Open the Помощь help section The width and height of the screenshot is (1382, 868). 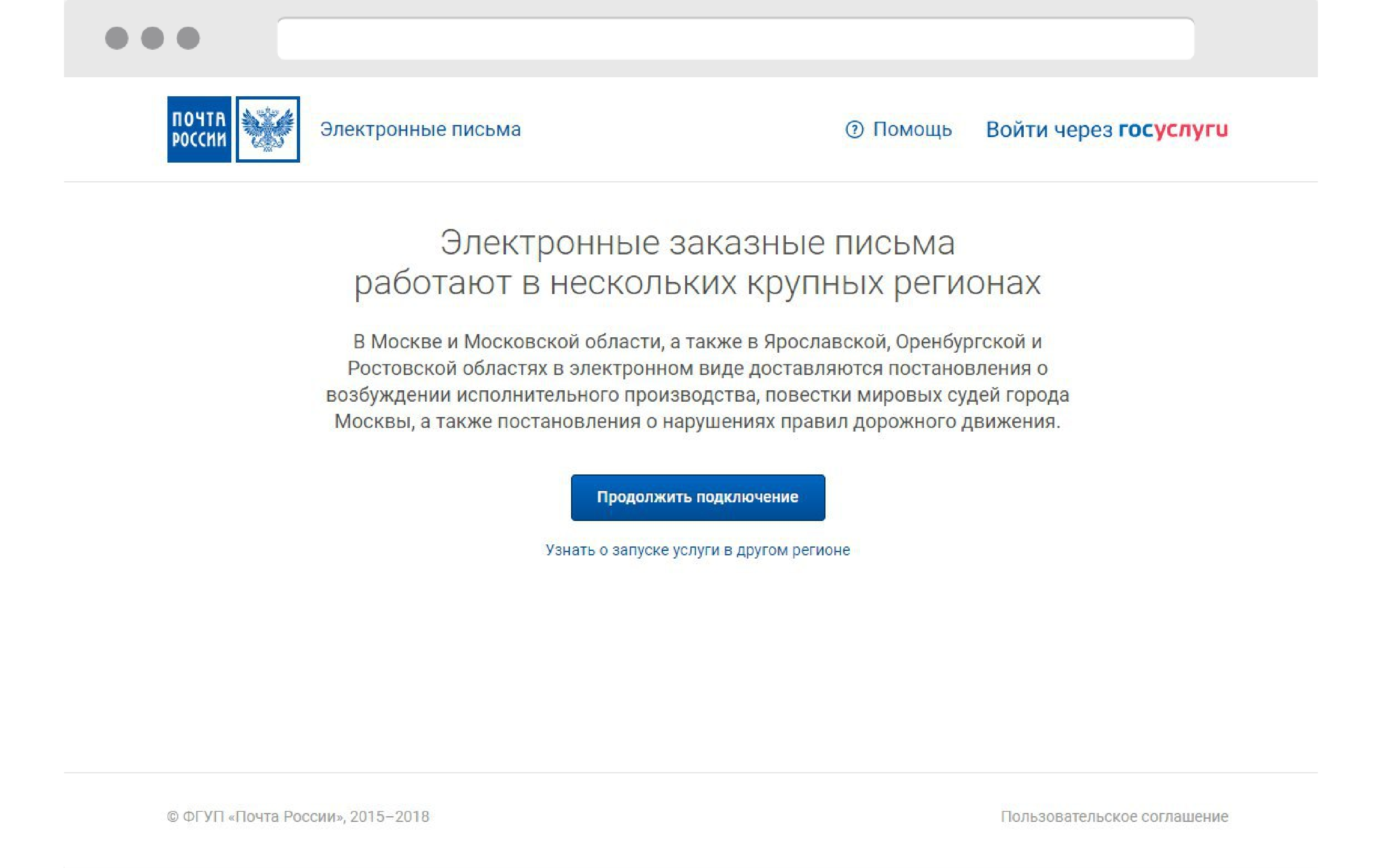[x=912, y=129]
